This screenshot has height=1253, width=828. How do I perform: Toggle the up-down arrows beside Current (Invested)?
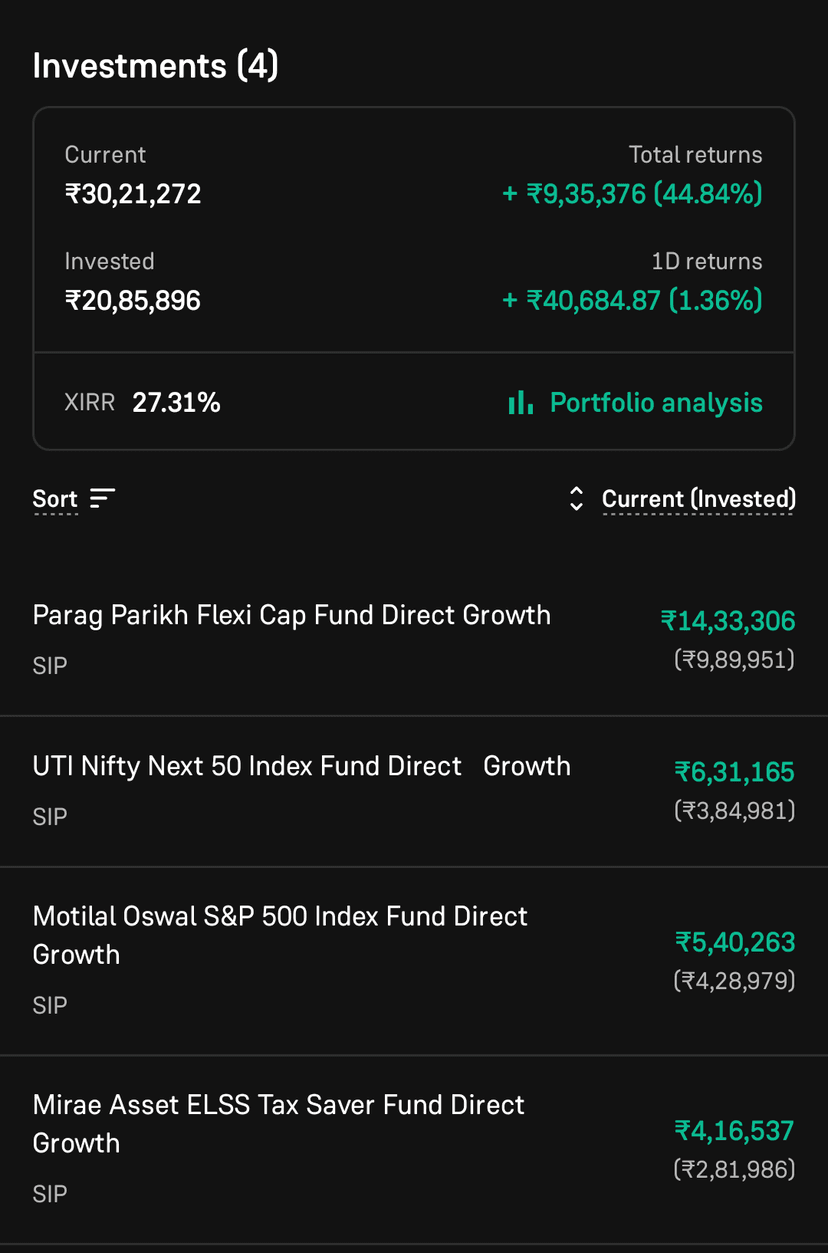(x=576, y=499)
